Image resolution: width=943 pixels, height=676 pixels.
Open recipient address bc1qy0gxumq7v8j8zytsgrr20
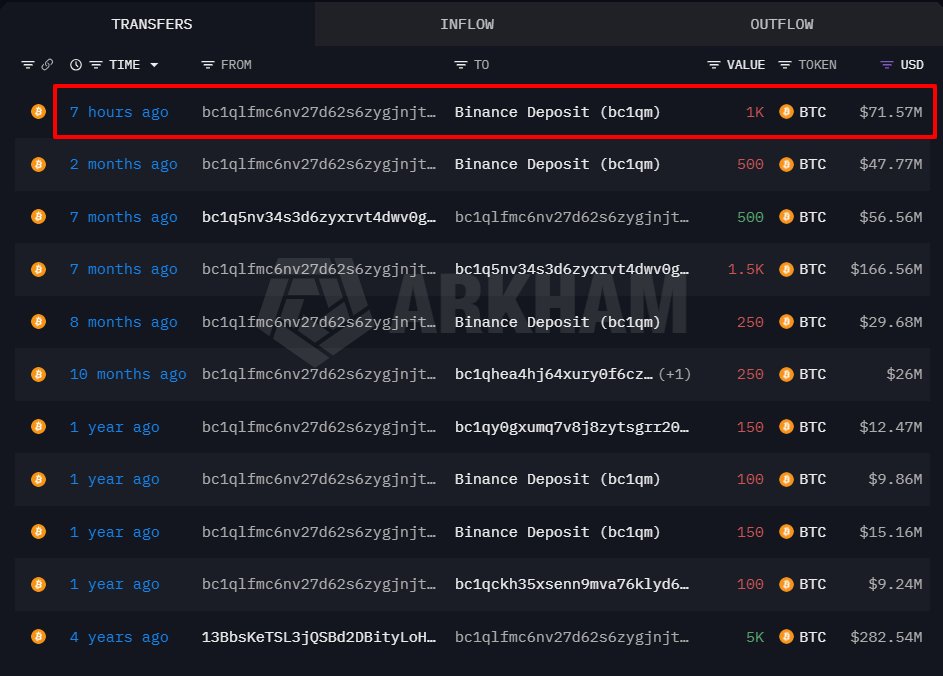point(572,427)
